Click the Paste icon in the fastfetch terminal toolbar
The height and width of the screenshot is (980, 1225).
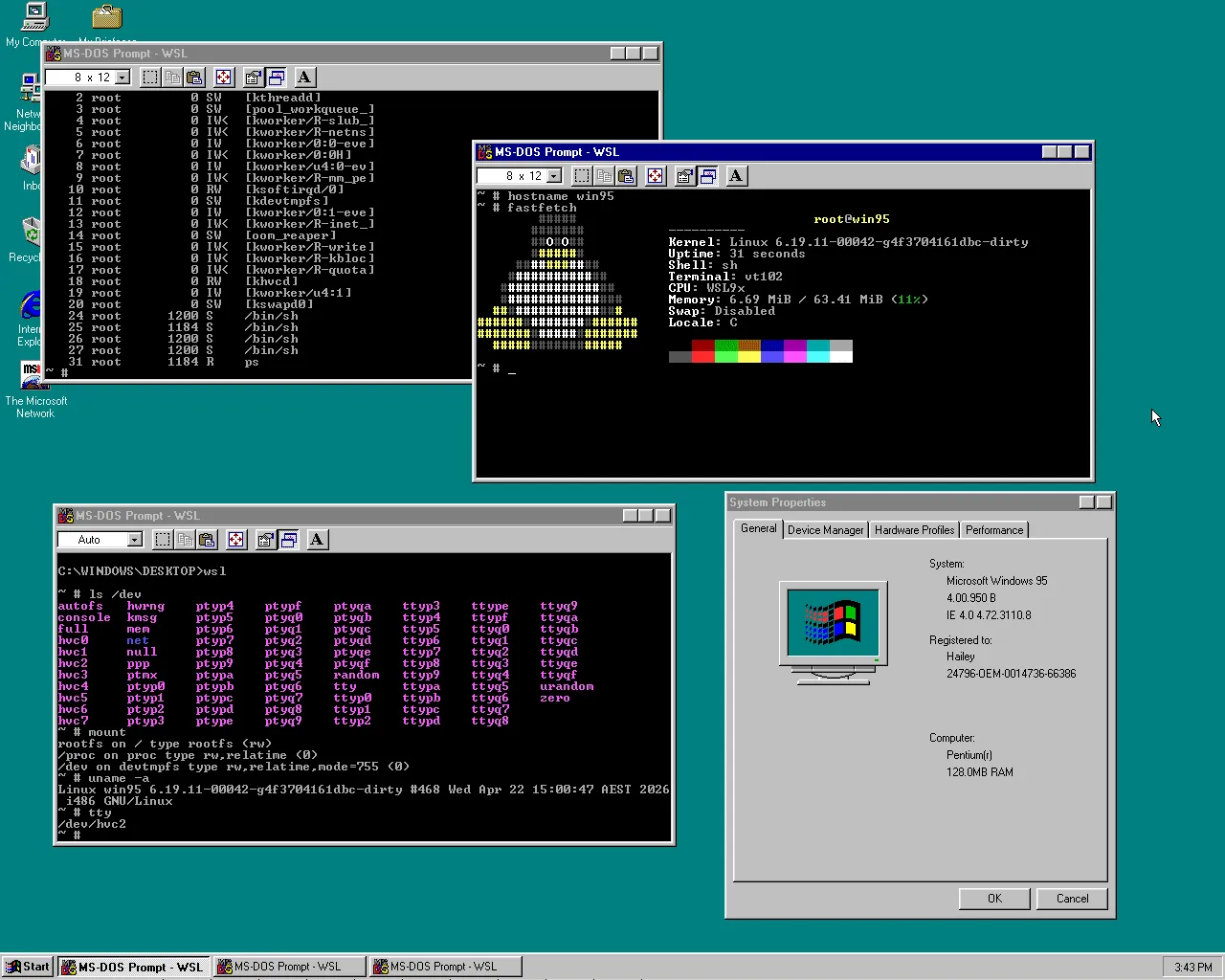626,175
